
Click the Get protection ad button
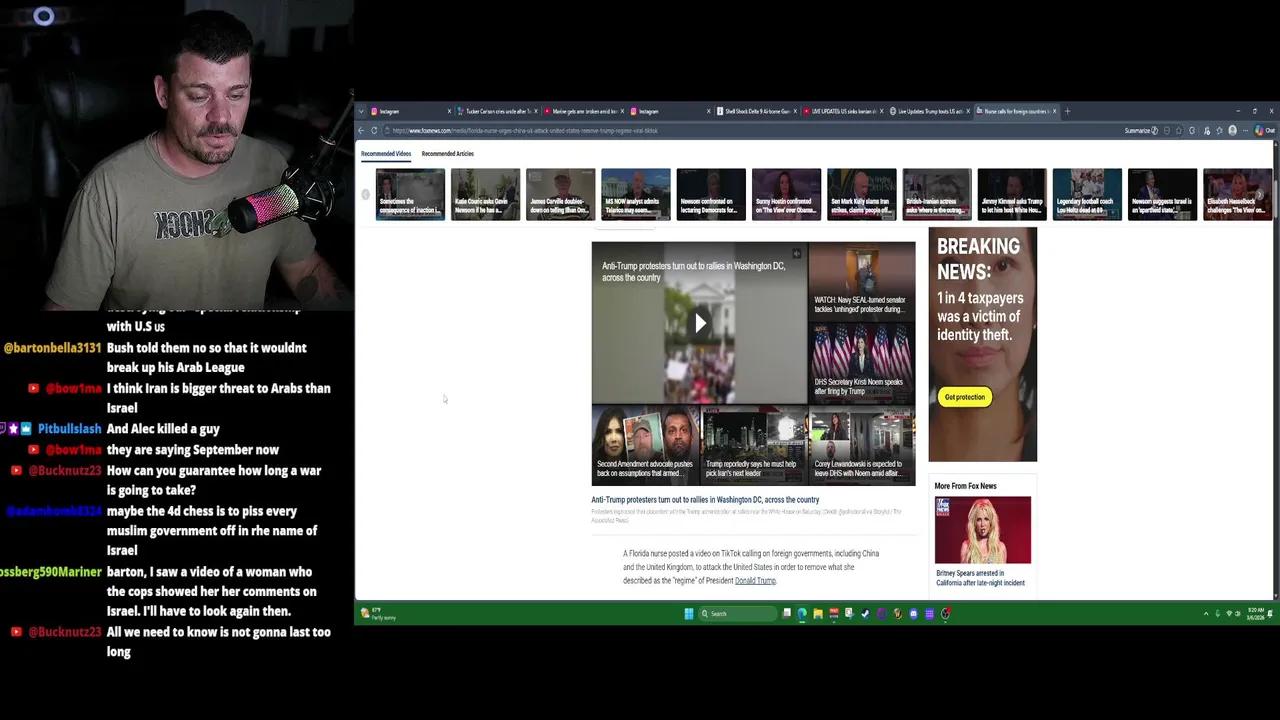[964, 397]
